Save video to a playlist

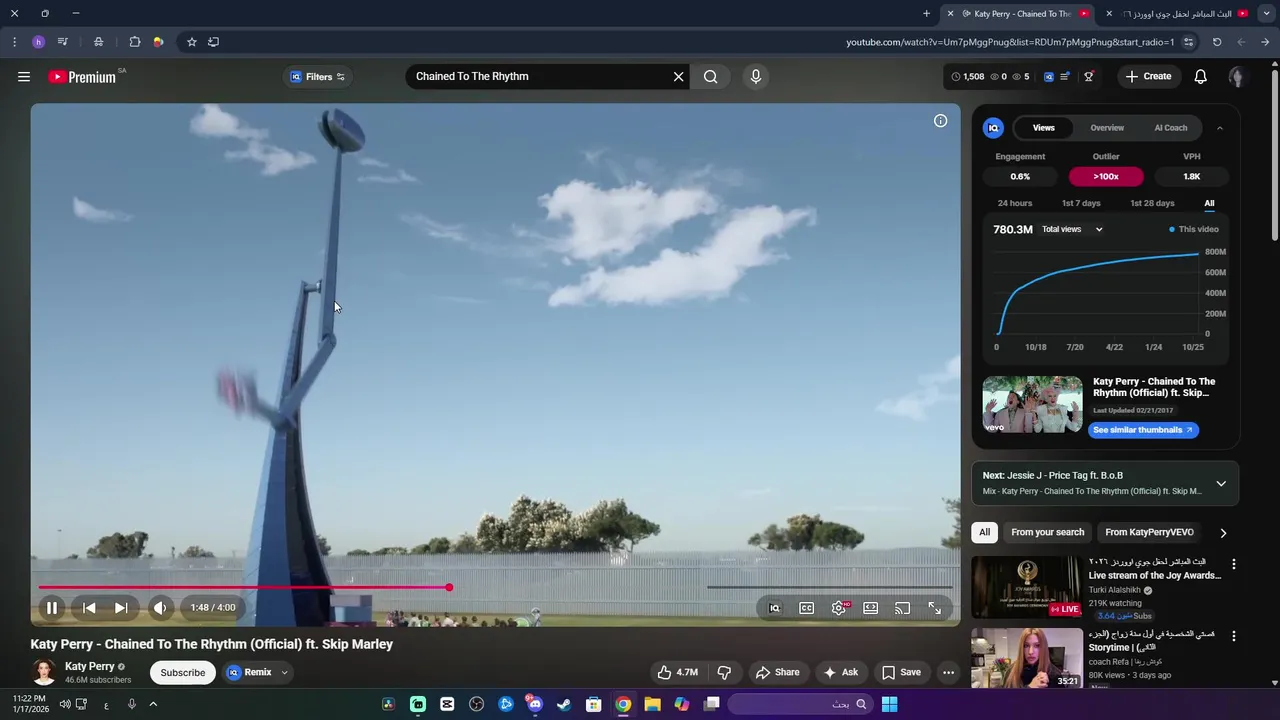(x=901, y=672)
